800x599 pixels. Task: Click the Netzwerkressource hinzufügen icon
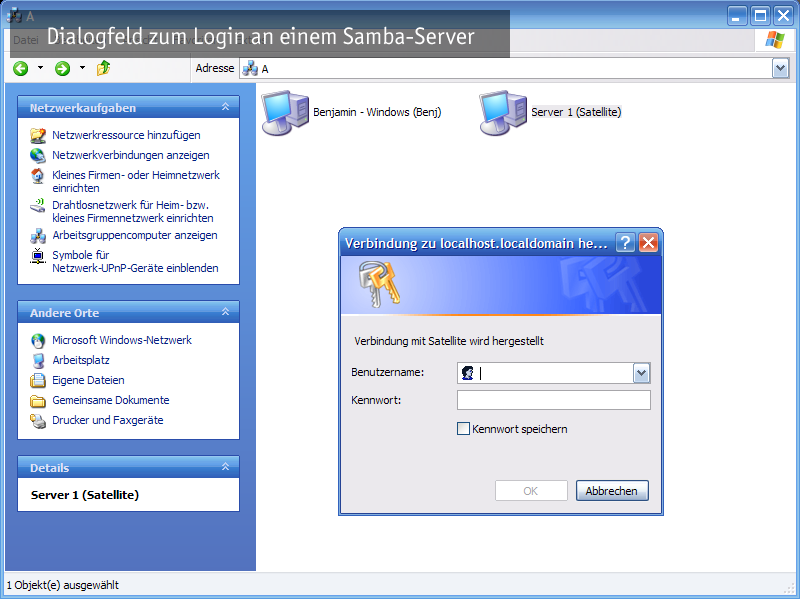pos(38,135)
